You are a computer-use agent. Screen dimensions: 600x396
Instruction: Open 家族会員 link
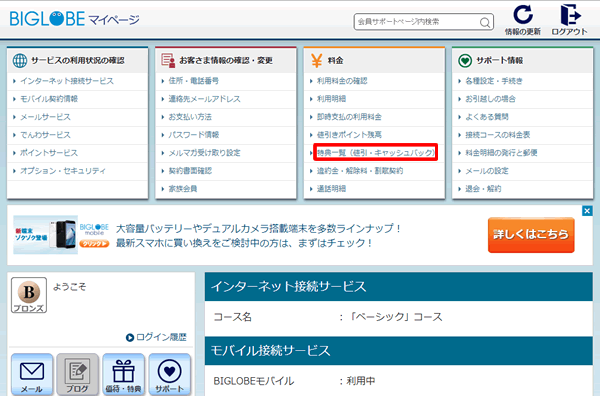point(183,189)
